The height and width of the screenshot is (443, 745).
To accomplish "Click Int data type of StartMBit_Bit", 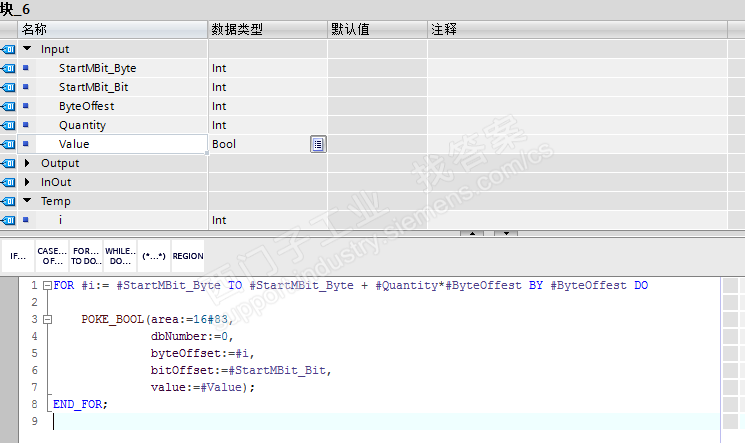I will click(x=219, y=87).
